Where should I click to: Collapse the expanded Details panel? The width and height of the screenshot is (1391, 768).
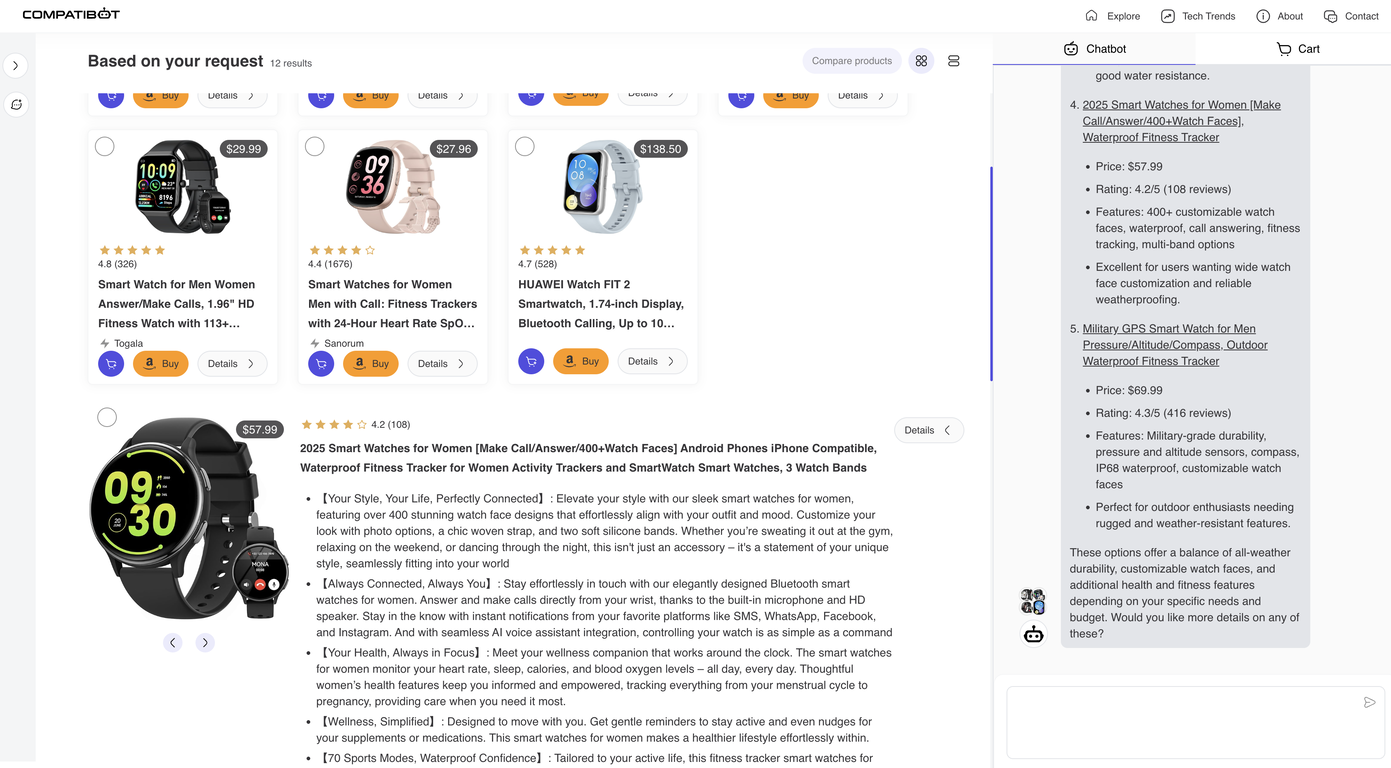pyautogui.click(x=928, y=431)
